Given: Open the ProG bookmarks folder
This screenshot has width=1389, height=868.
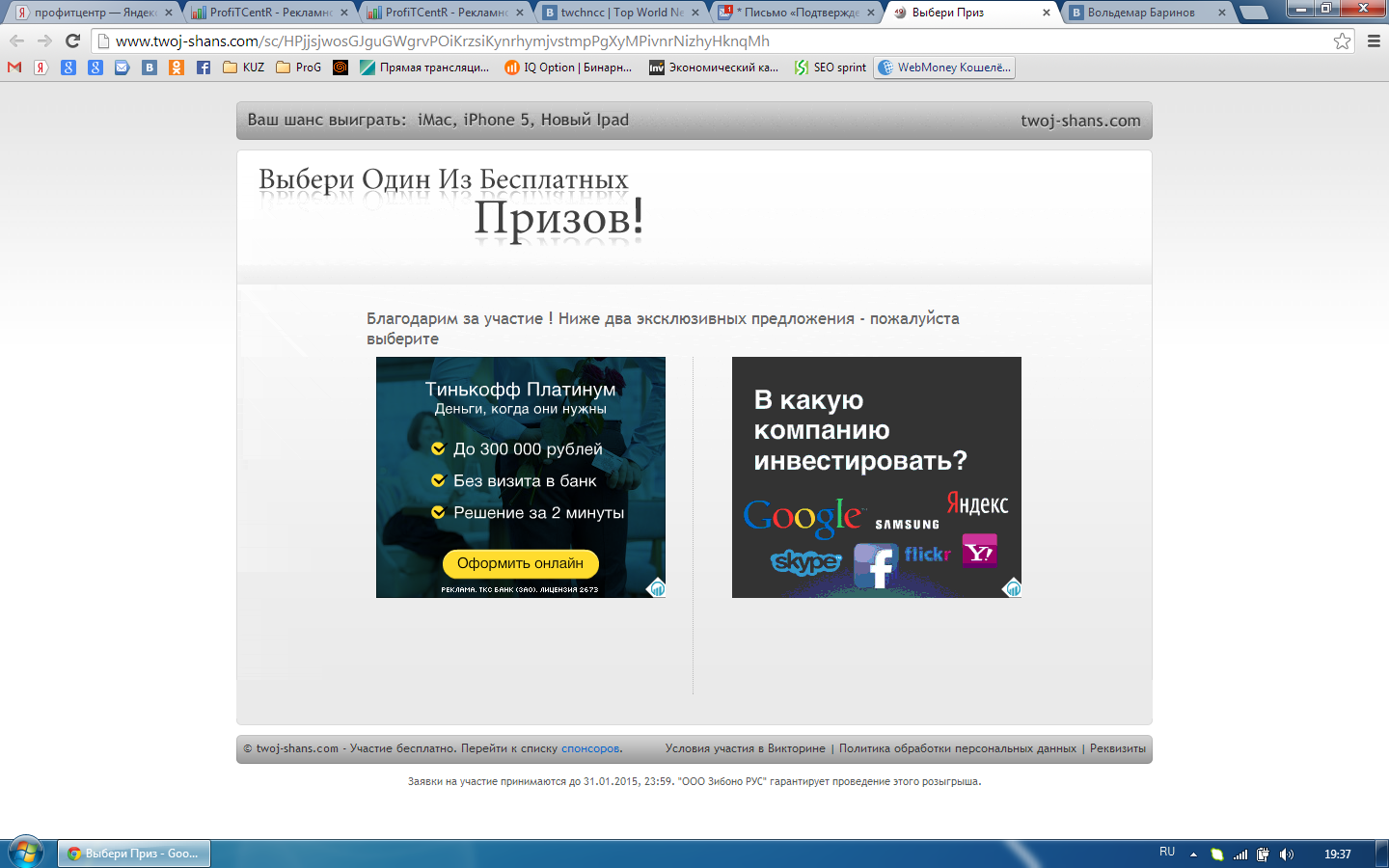Looking at the screenshot, I should (x=299, y=68).
